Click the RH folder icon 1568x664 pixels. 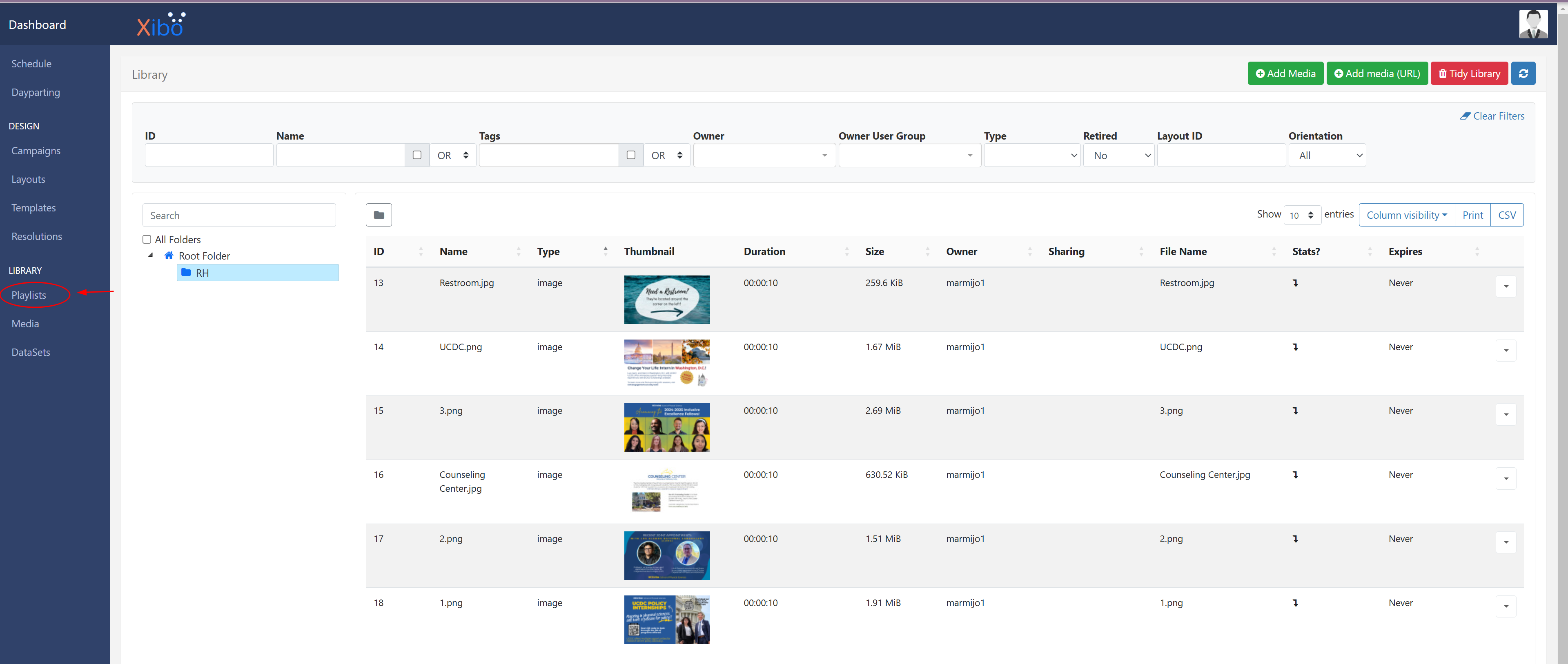click(x=186, y=273)
